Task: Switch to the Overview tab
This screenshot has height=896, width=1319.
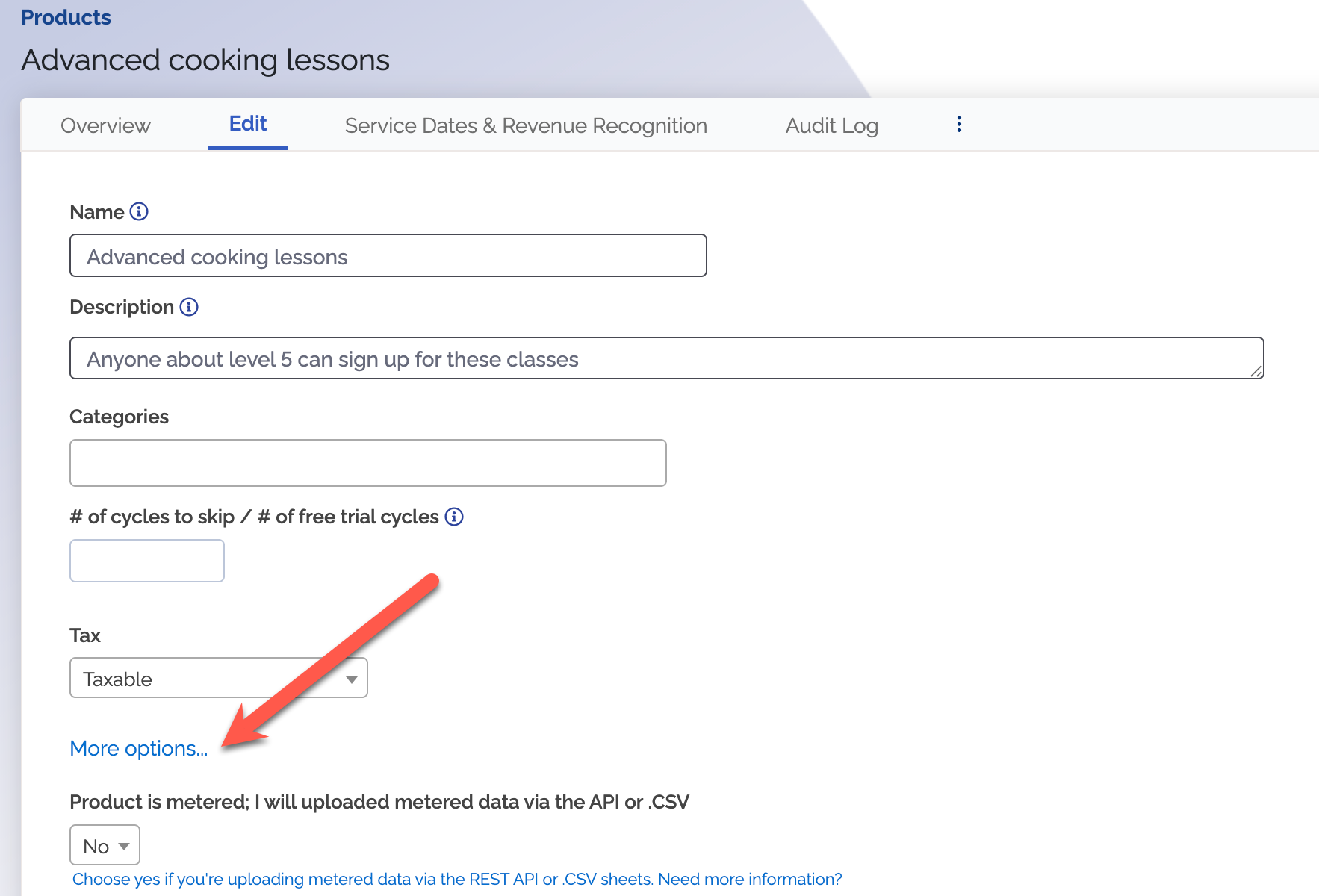Action: [x=105, y=125]
